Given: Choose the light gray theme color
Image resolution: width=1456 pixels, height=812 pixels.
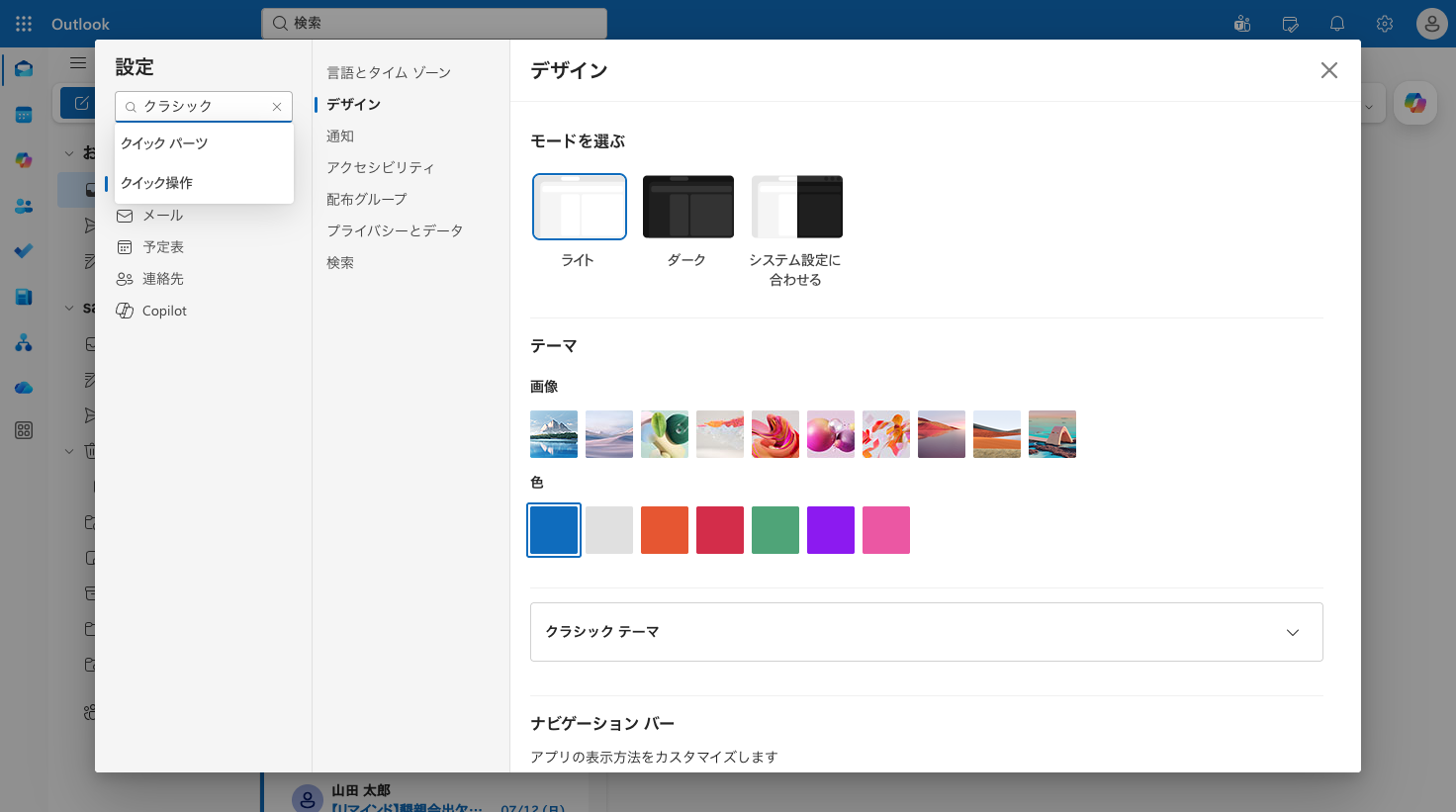Looking at the screenshot, I should point(609,530).
